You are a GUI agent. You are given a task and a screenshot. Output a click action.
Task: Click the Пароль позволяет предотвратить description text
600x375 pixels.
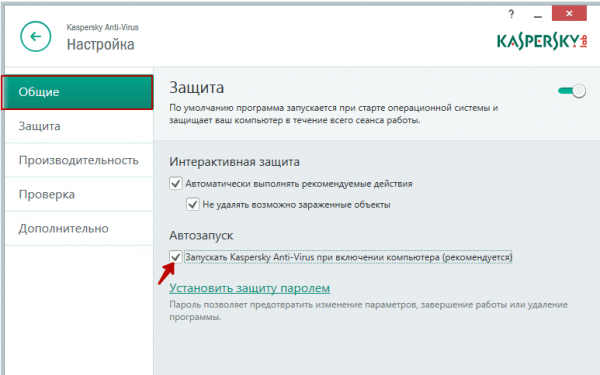(368, 311)
